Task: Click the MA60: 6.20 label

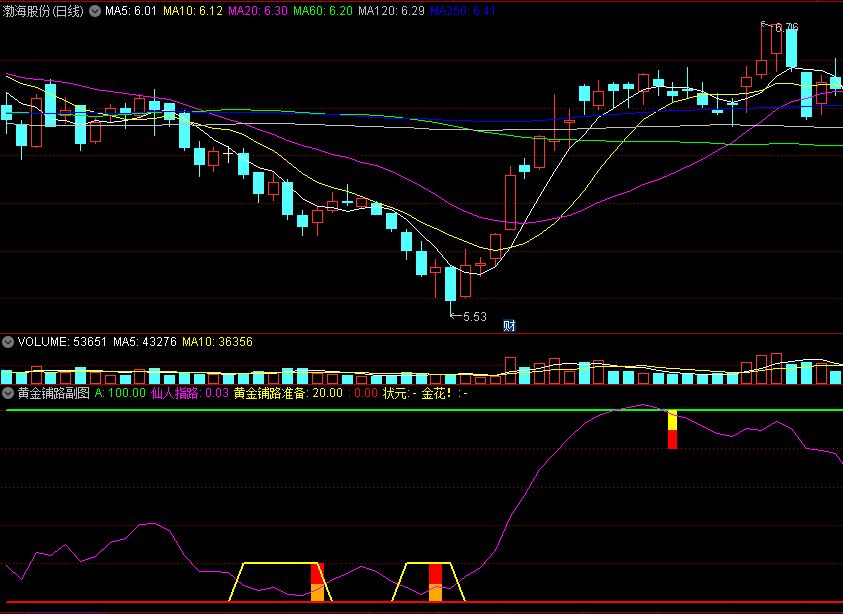Action: (323, 11)
